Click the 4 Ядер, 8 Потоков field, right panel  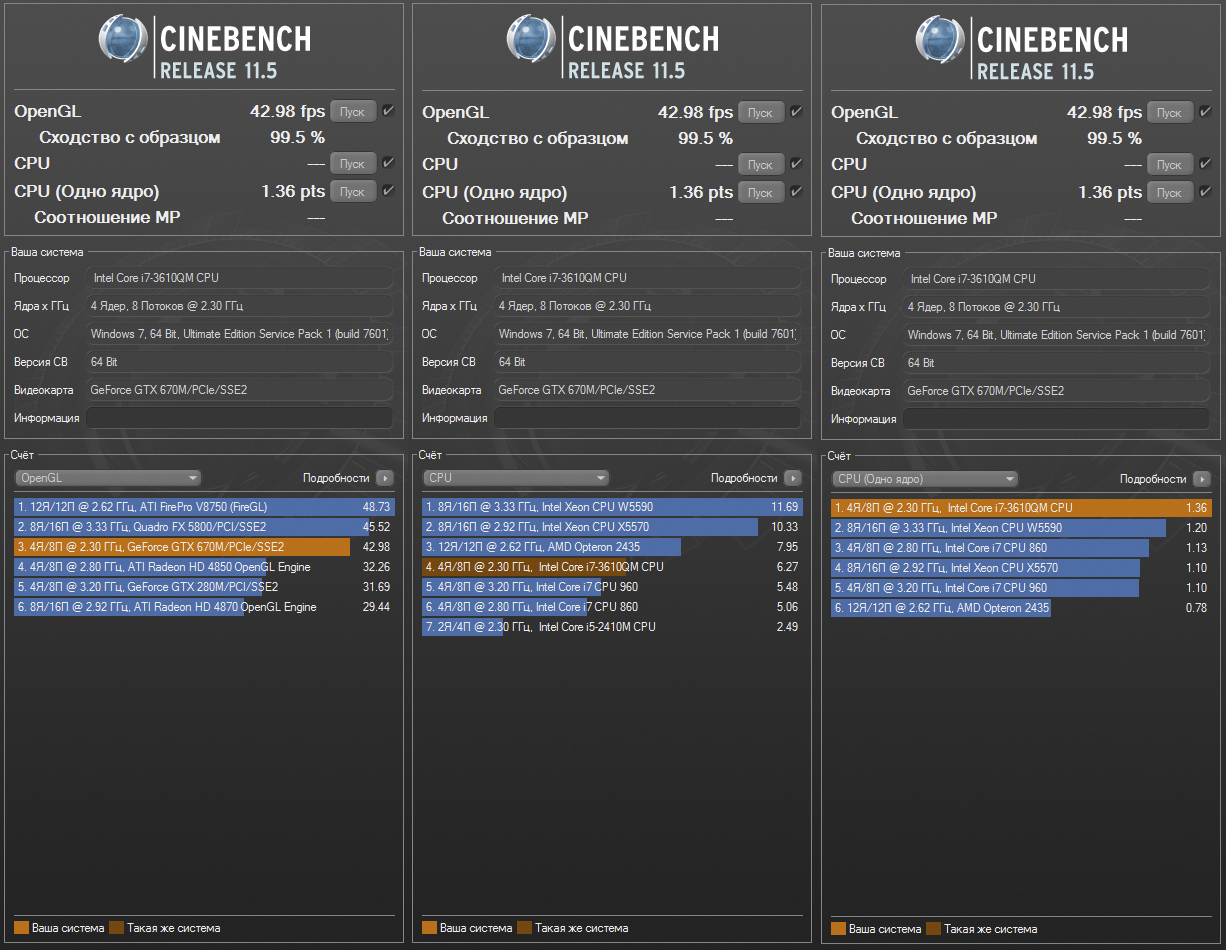(1056, 307)
